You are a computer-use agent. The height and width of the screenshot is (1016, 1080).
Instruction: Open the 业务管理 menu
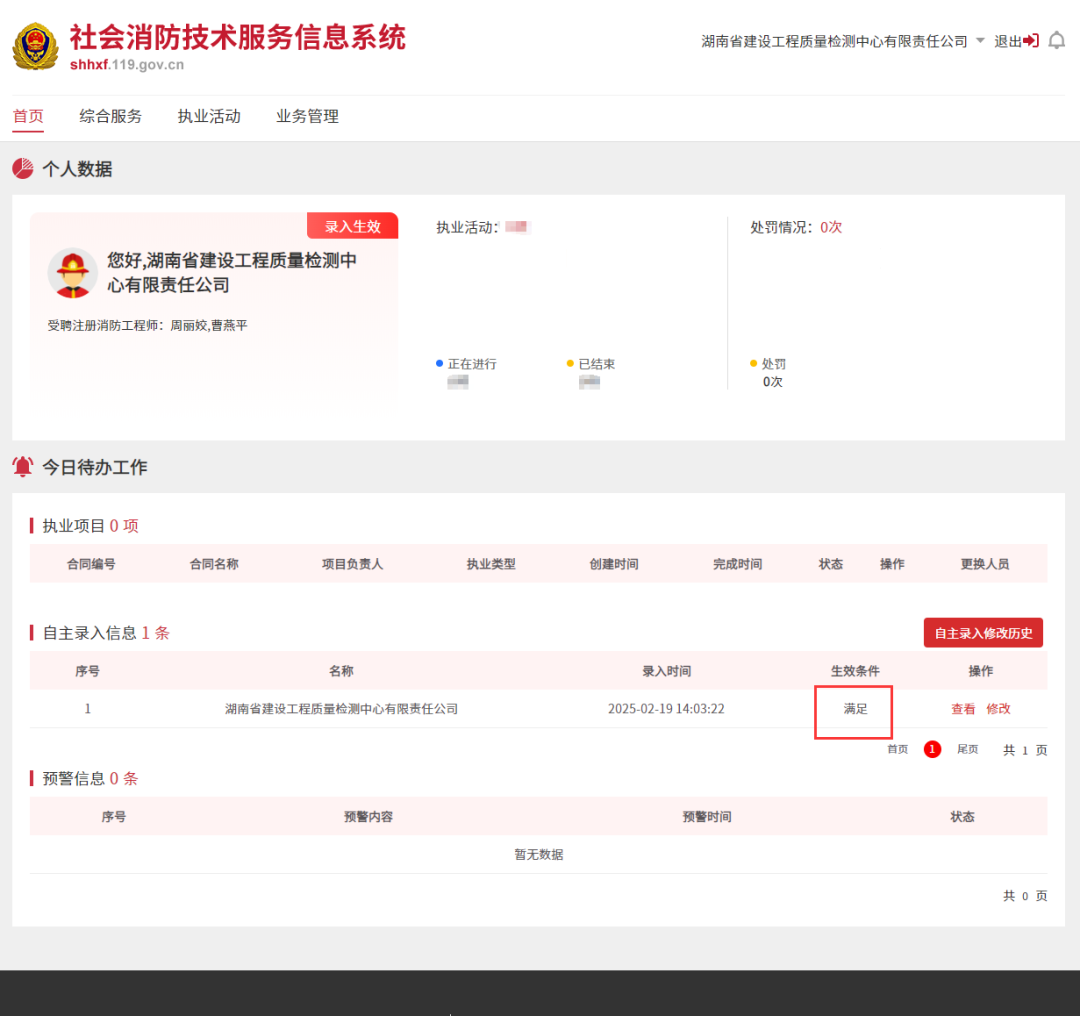point(307,117)
